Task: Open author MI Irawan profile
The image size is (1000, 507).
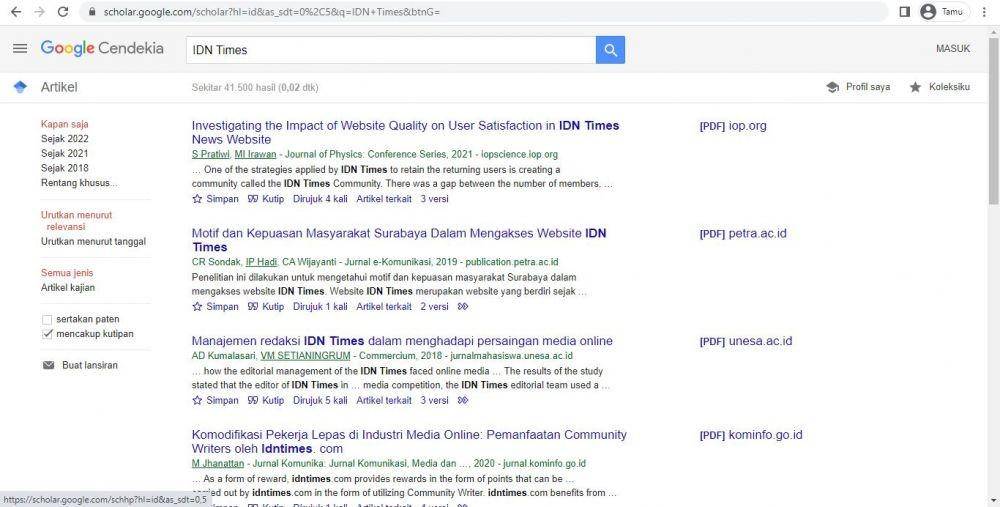Action: pyautogui.click(x=255, y=154)
